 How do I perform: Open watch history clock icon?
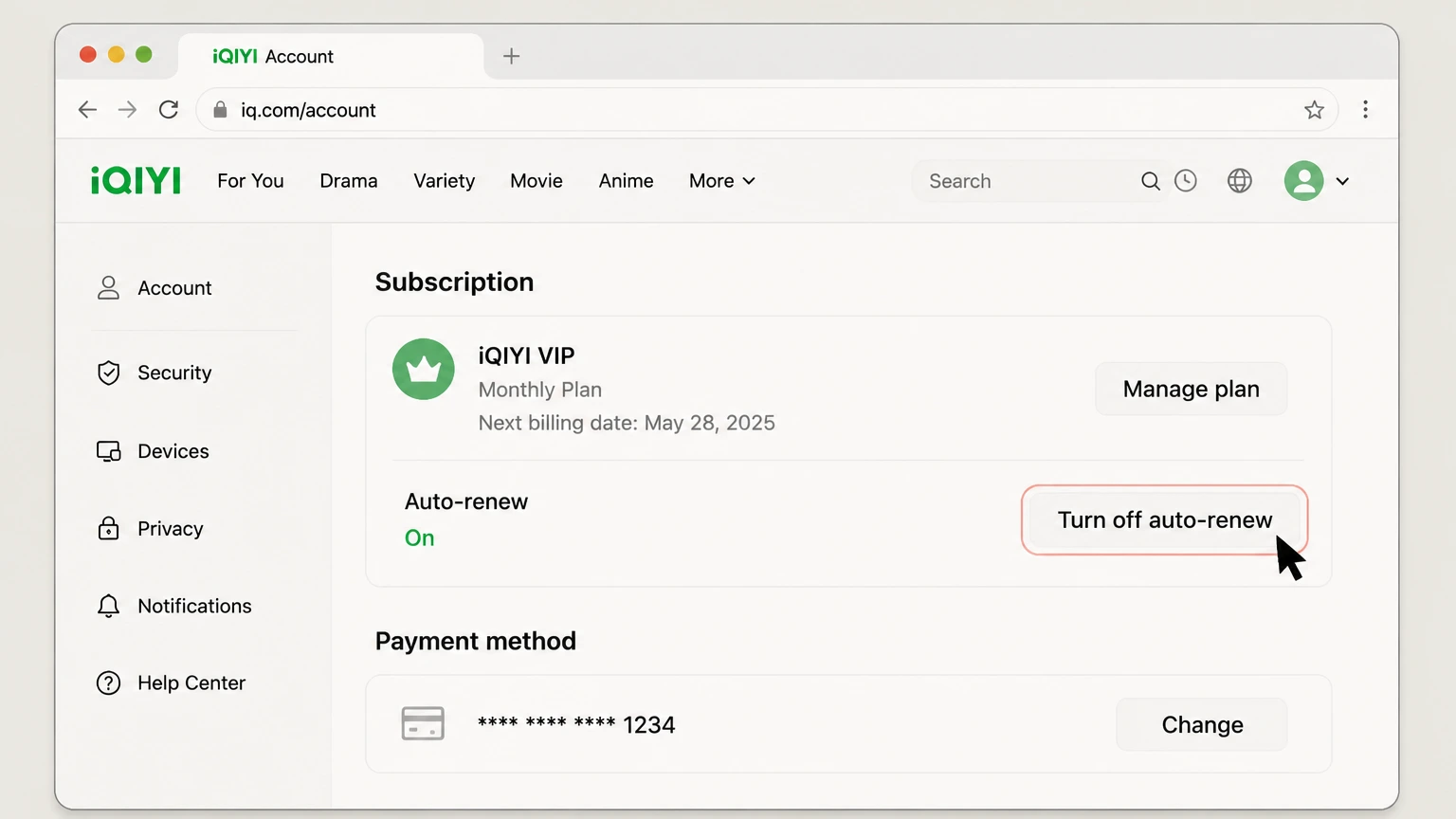click(1186, 181)
